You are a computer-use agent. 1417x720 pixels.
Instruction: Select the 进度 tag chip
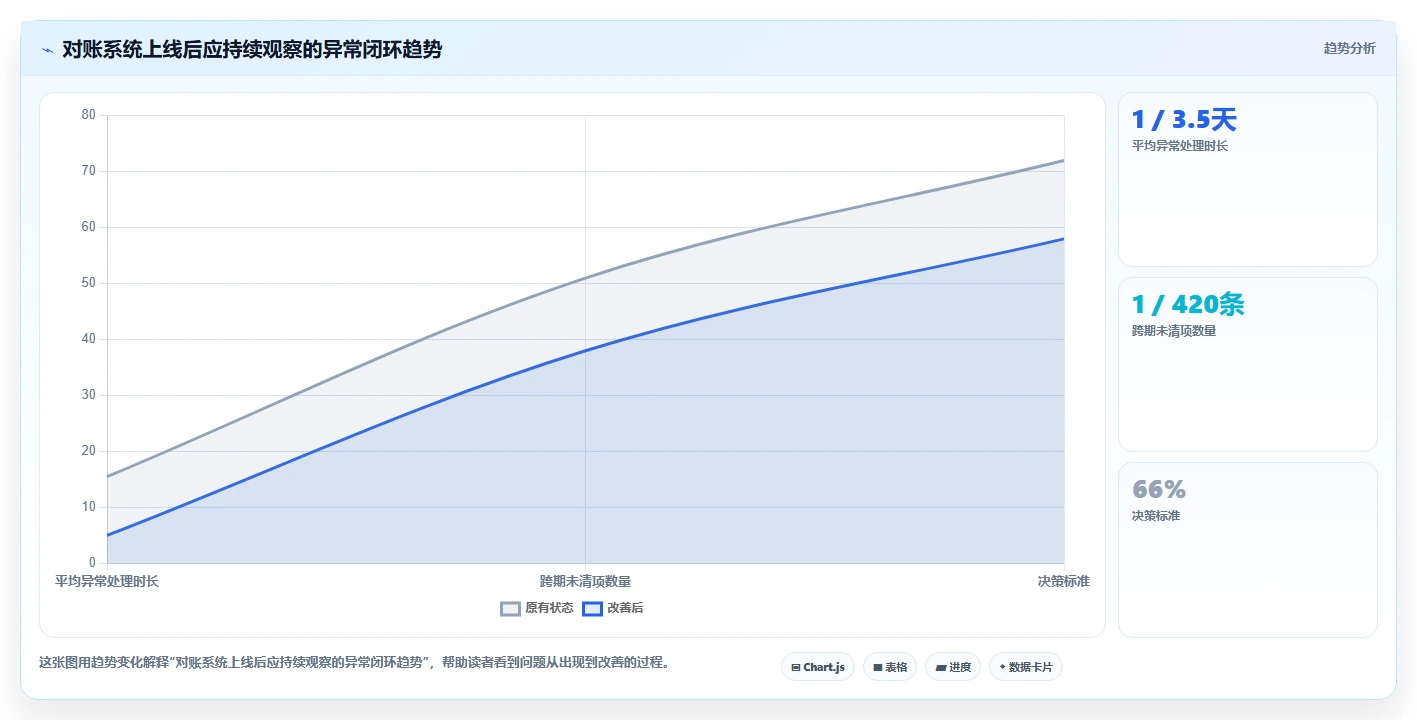click(x=953, y=667)
